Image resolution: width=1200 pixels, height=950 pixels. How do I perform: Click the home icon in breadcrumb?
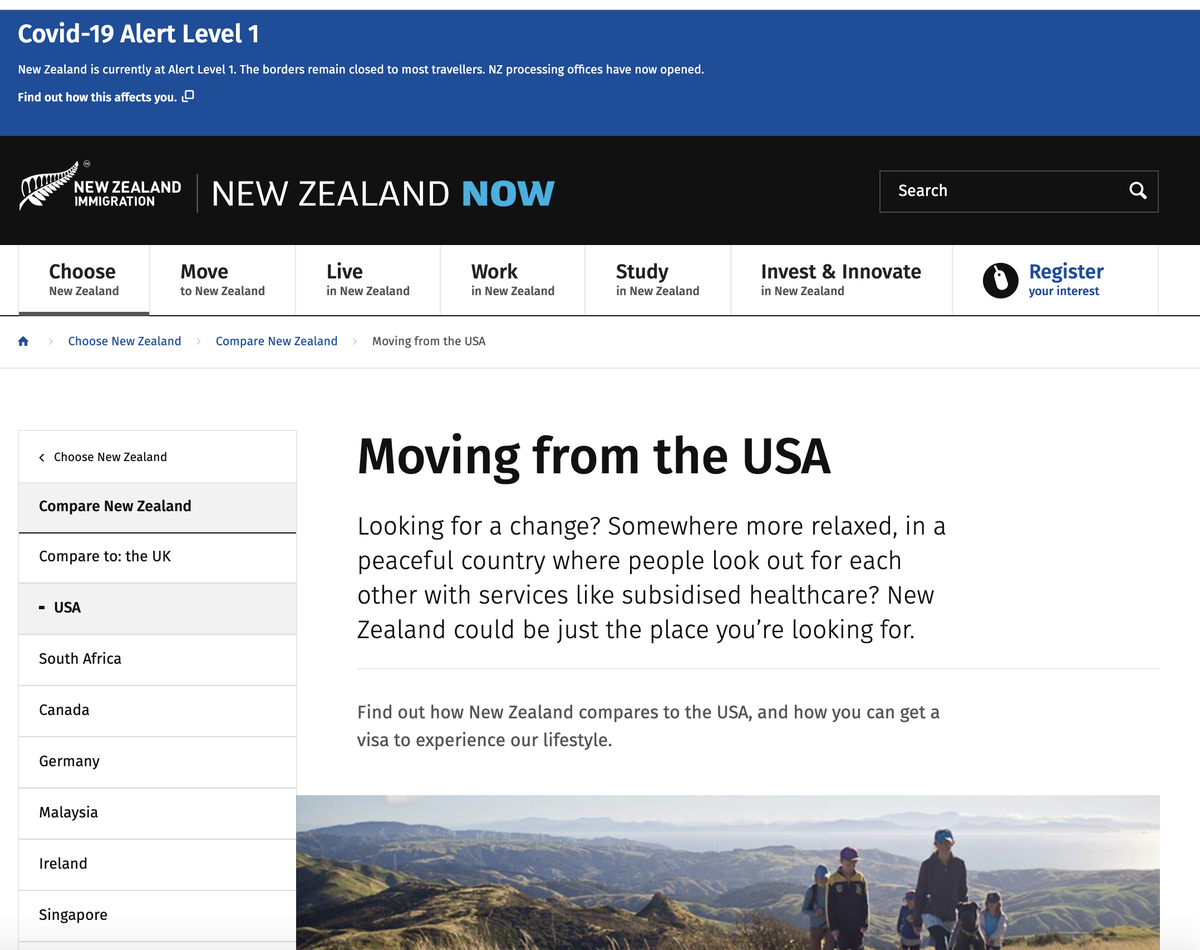pyautogui.click(x=24, y=341)
